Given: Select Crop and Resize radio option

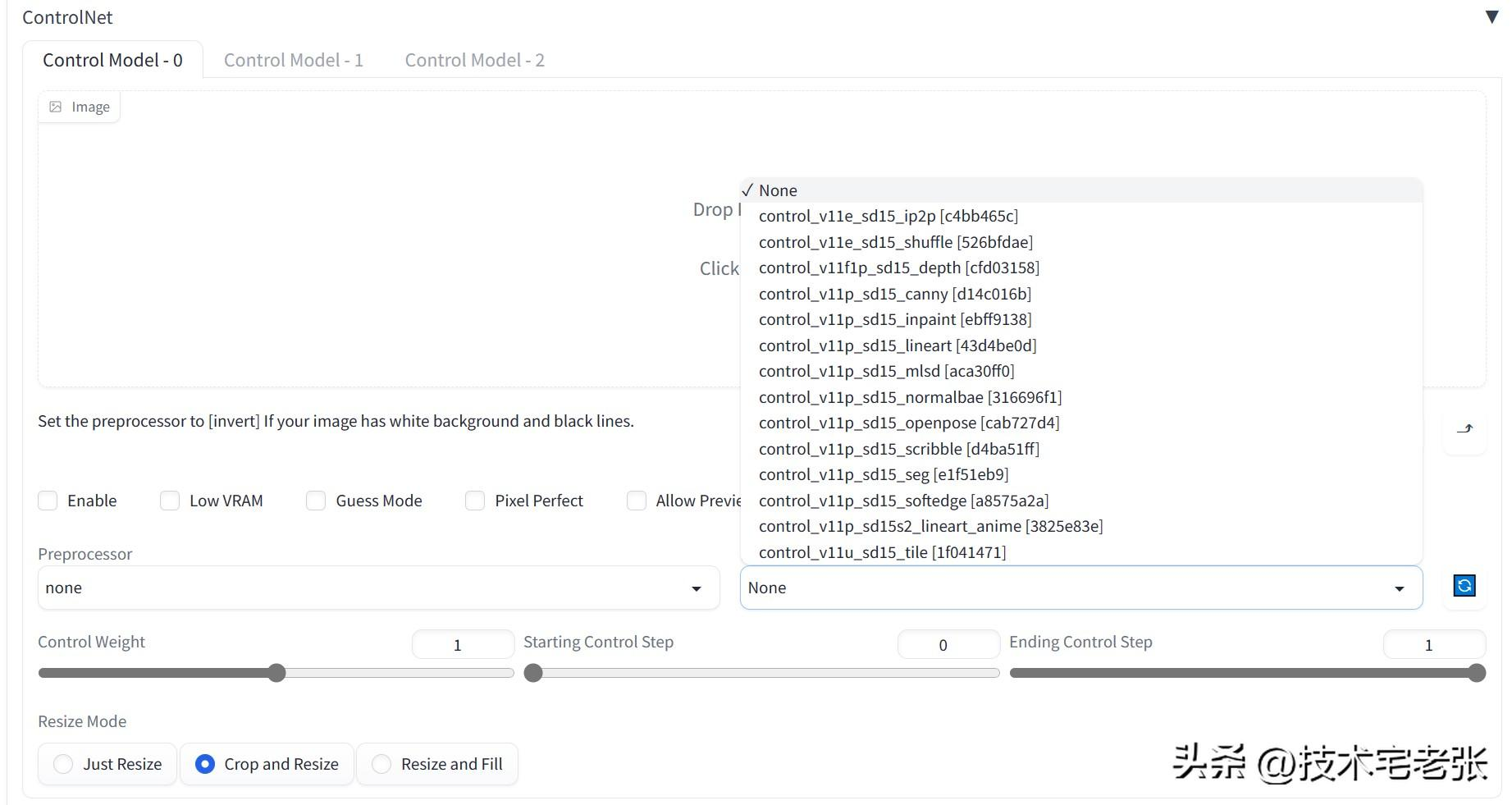Looking at the screenshot, I should click(267, 764).
